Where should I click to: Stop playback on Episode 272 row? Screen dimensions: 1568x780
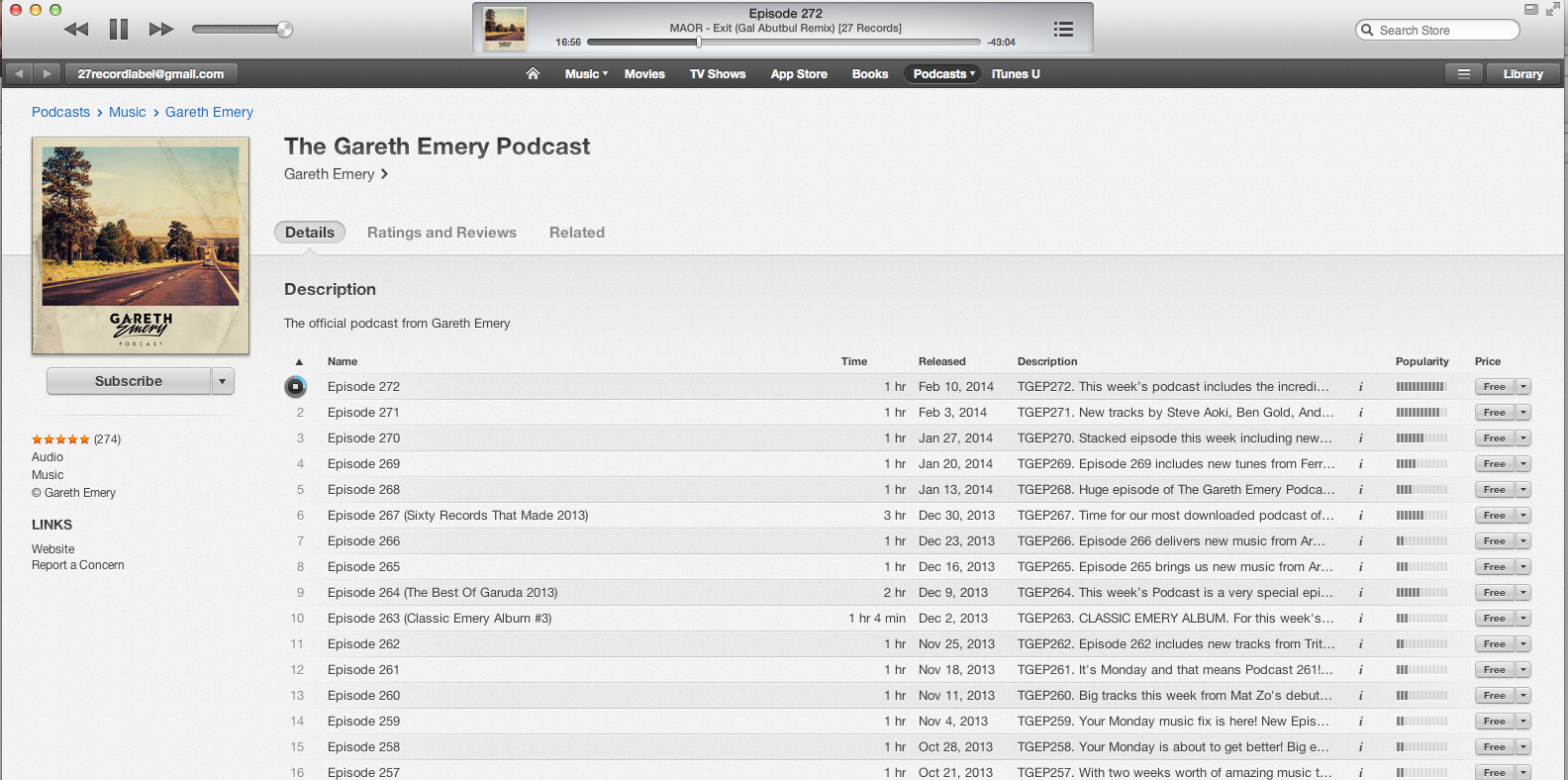click(295, 387)
